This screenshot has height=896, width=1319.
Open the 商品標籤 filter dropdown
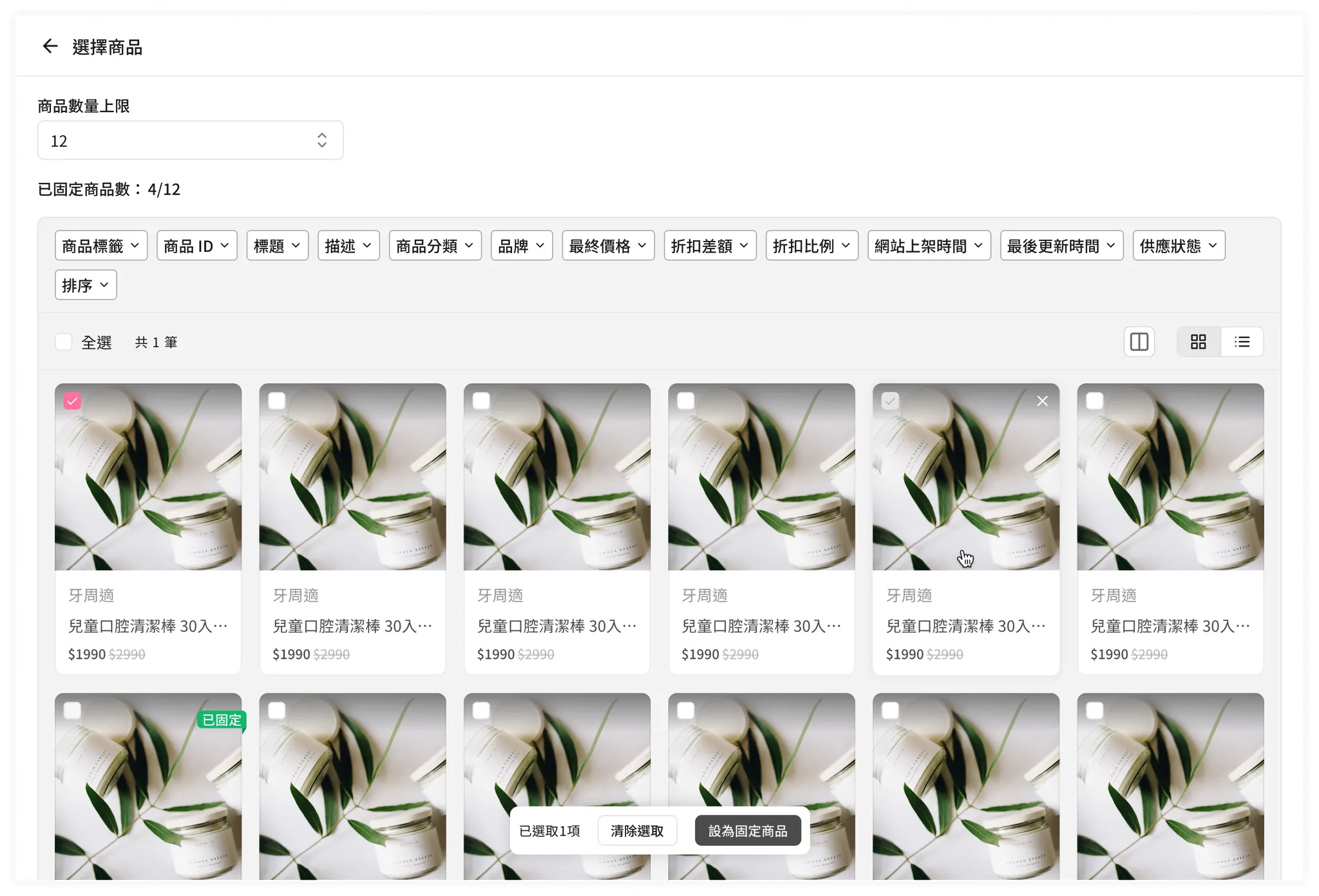[101, 246]
